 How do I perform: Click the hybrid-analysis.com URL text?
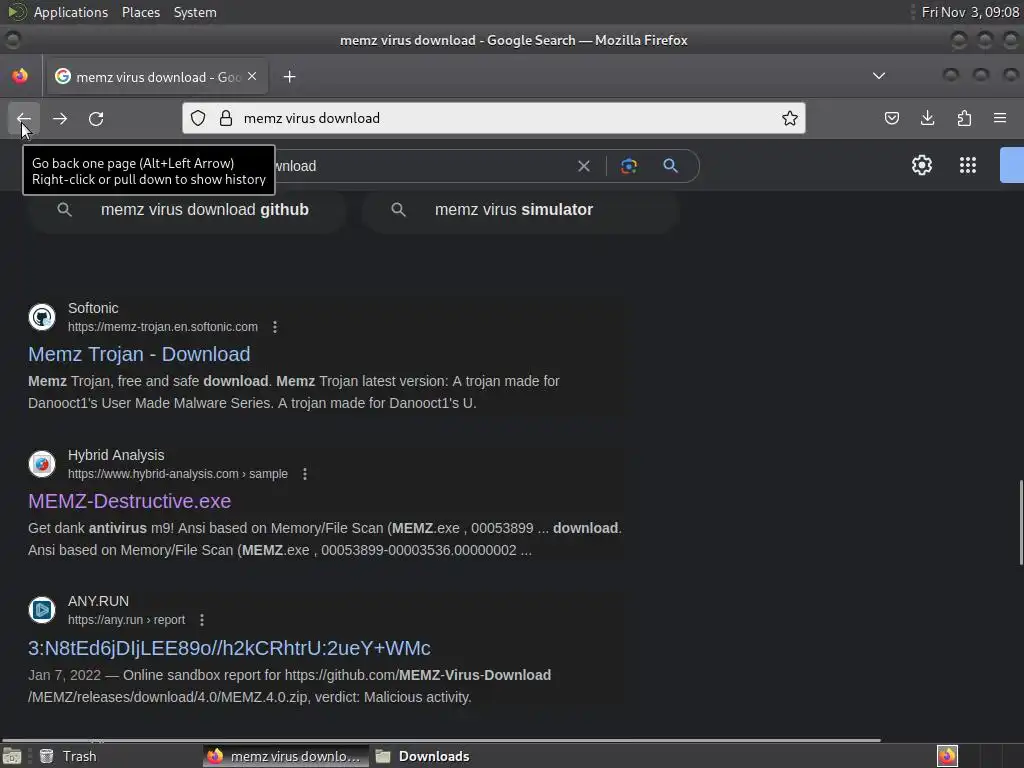point(178,473)
